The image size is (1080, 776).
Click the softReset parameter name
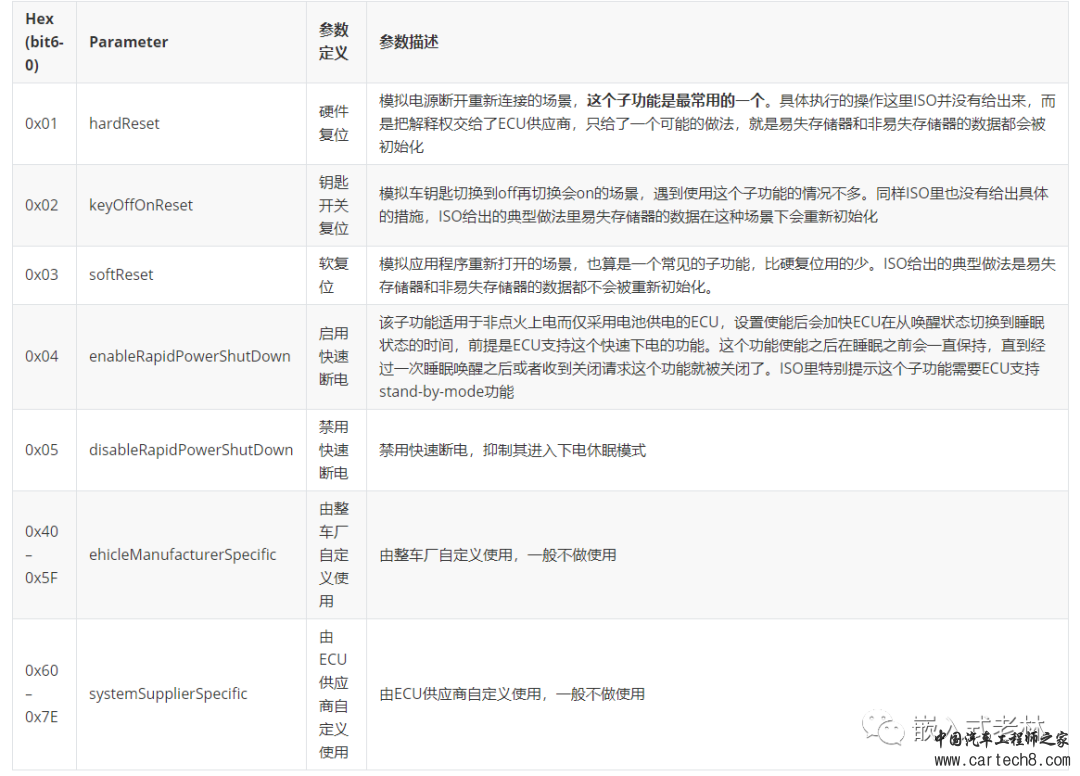click(x=121, y=275)
